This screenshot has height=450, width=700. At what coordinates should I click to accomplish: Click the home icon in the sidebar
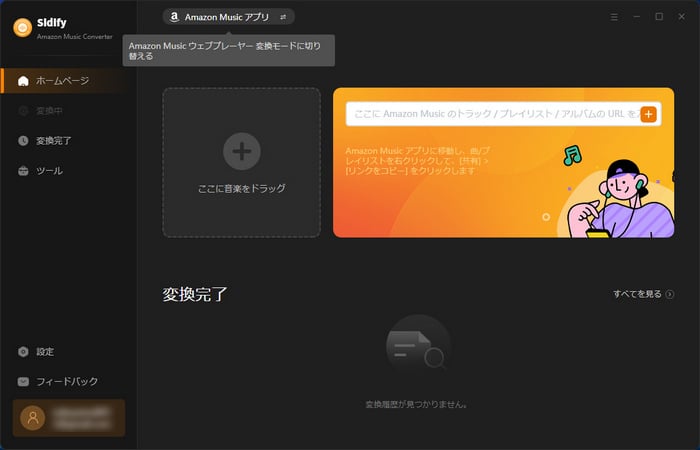click(23, 81)
